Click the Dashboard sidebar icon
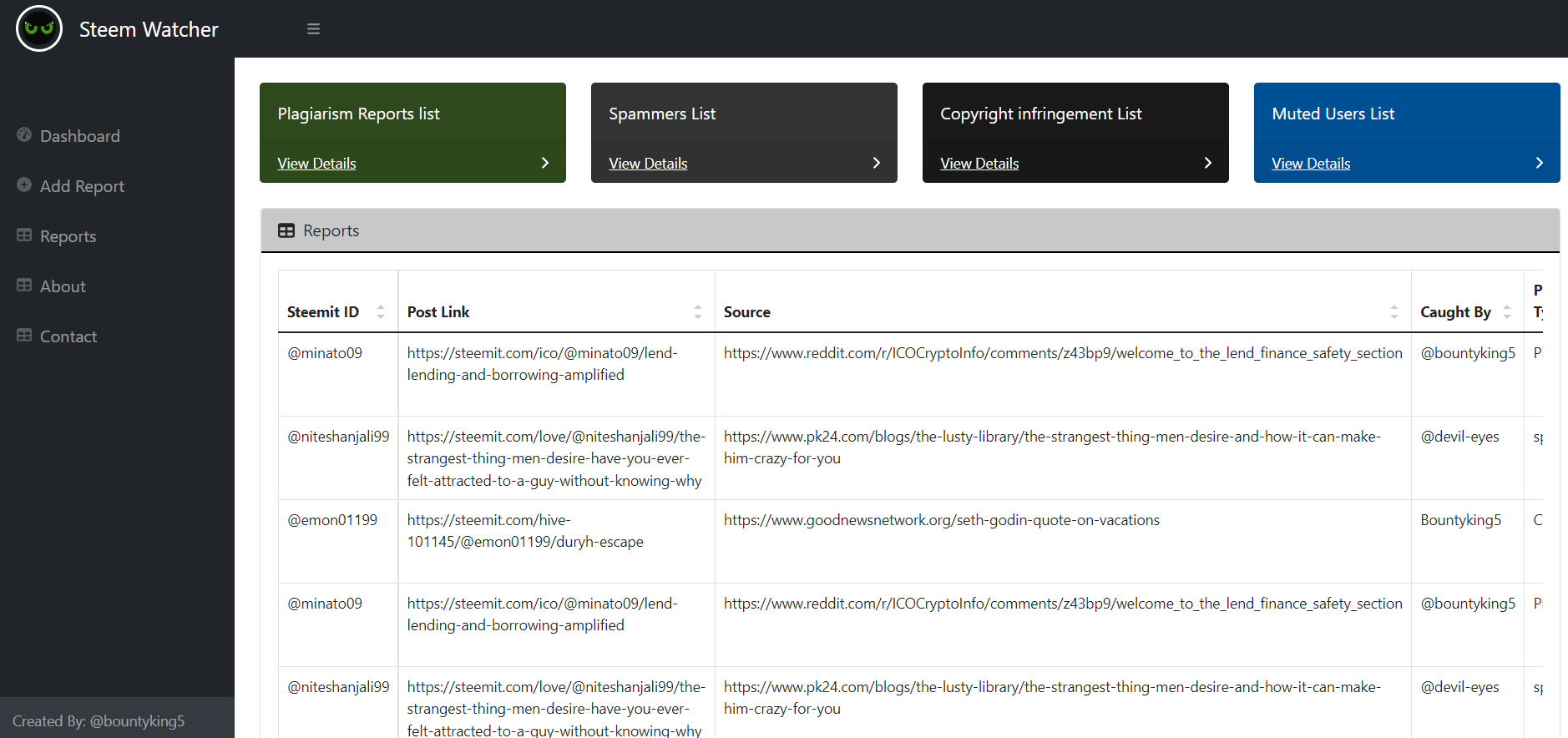The height and width of the screenshot is (738, 1568). [x=24, y=134]
